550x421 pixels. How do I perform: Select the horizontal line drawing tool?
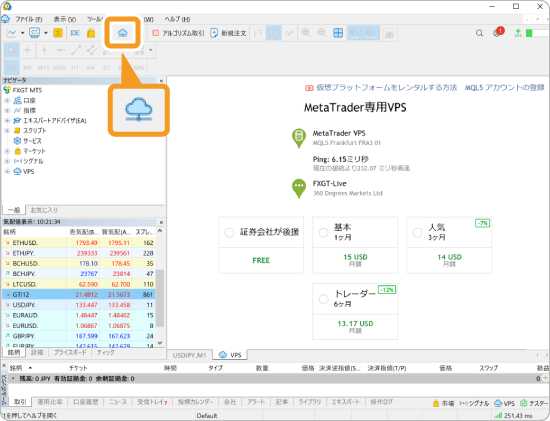click(60, 50)
